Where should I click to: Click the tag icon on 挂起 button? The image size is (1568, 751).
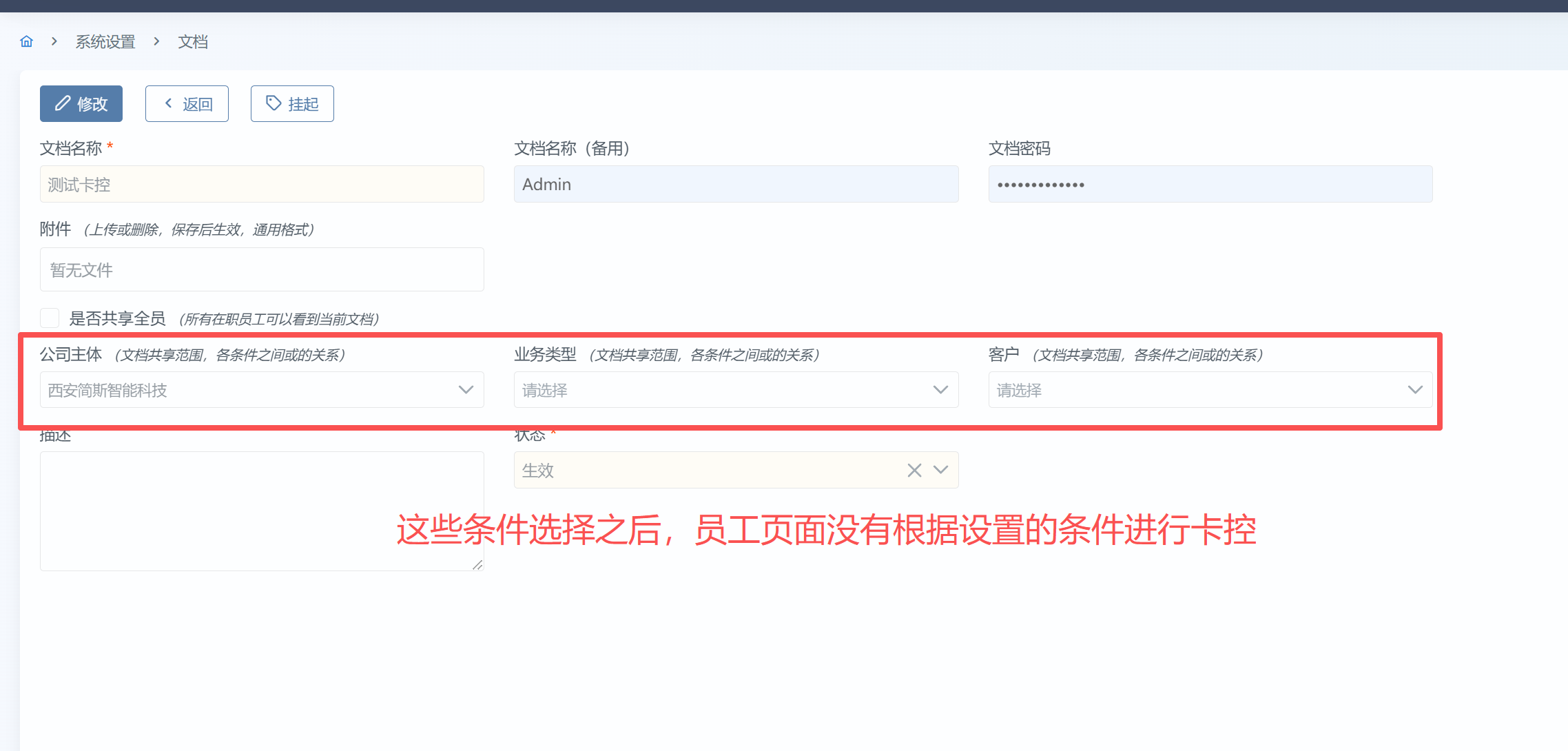coord(274,103)
